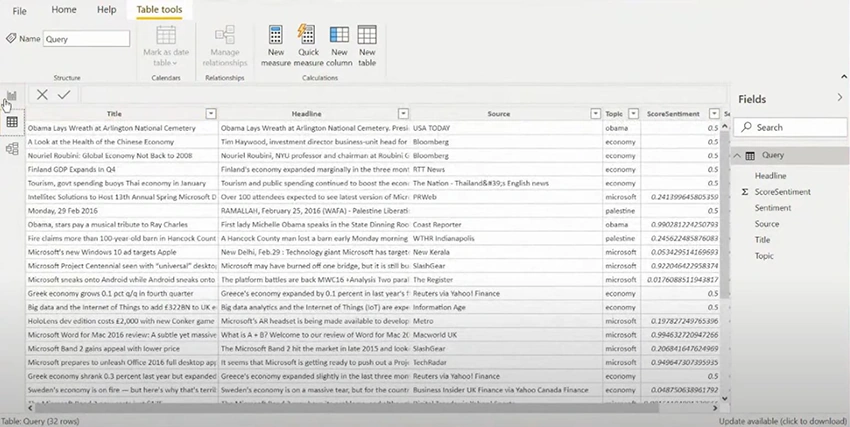Screen dimensions: 850x427
Task: Click the 'Coast Reporter' source cell
Action: coord(506,224)
